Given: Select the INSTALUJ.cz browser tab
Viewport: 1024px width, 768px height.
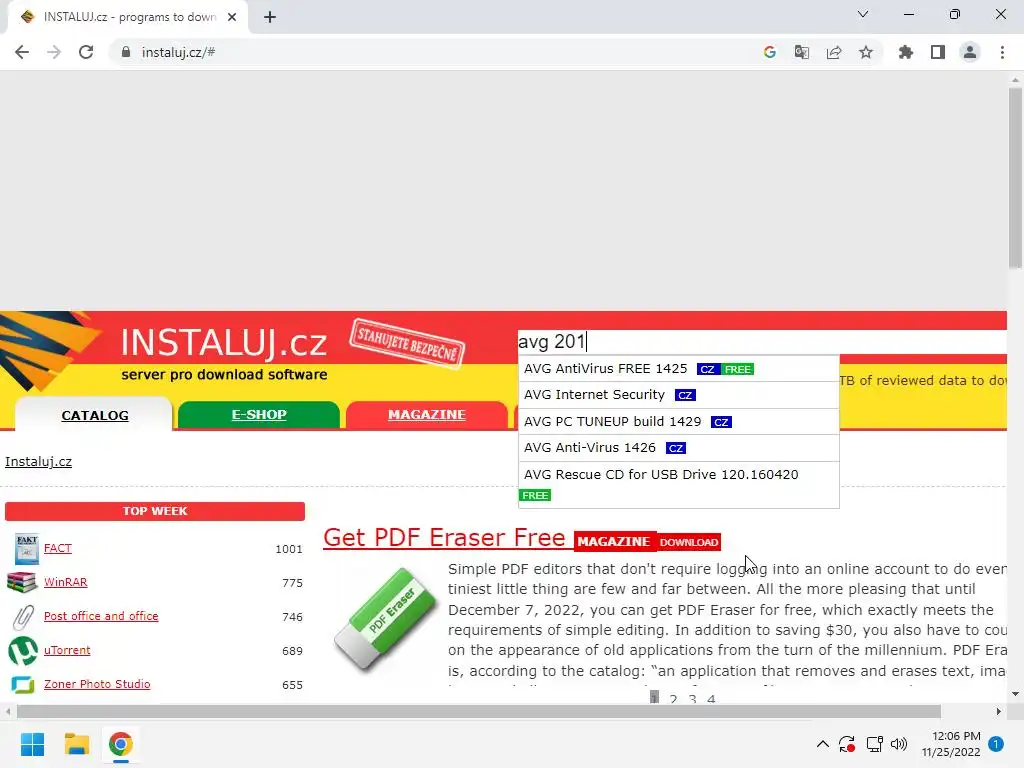Looking at the screenshot, I should (x=128, y=17).
